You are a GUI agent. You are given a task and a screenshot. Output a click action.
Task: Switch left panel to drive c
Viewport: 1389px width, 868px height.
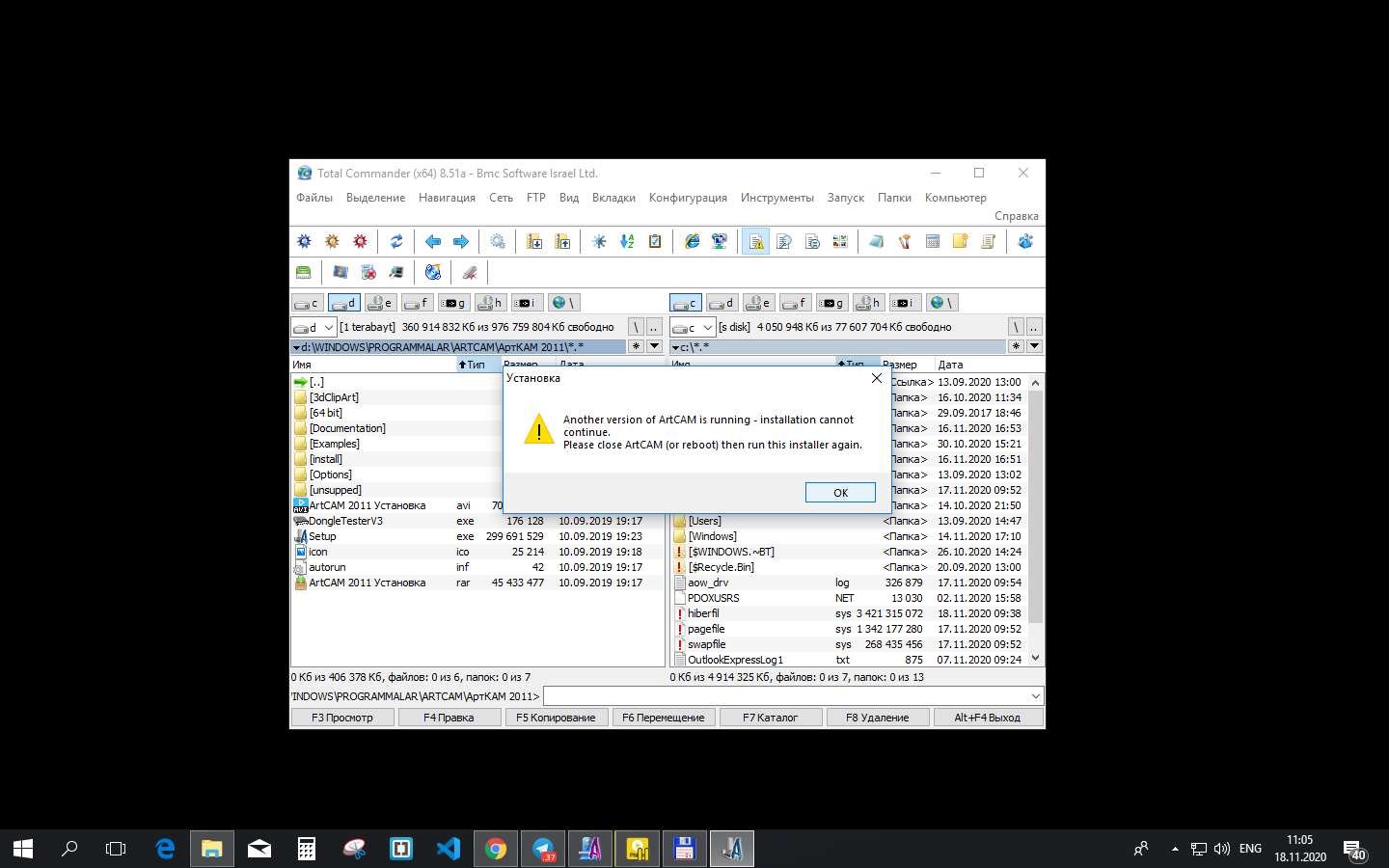pyautogui.click(x=307, y=303)
